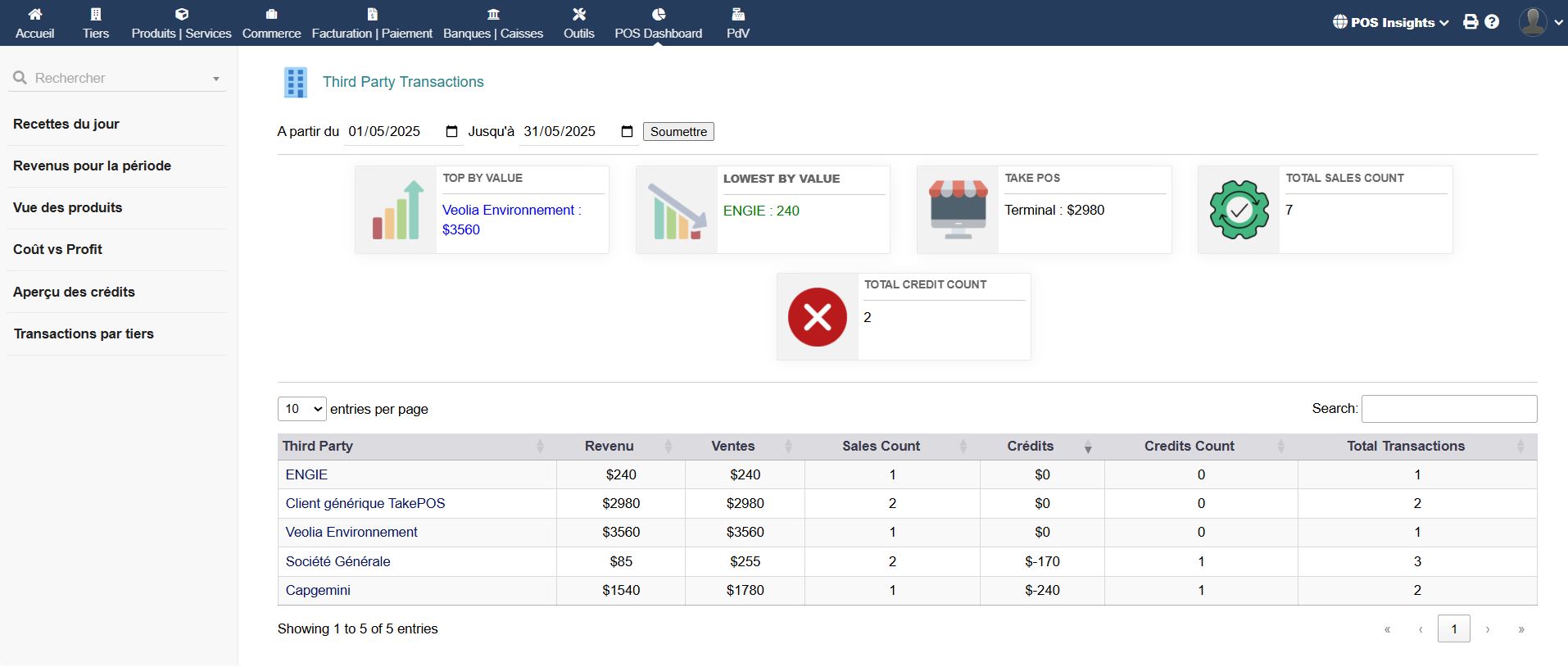The height and width of the screenshot is (667, 1568).
Task: Open the end date calendar picker icon
Action: pyautogui.click(x=627, y=132)
